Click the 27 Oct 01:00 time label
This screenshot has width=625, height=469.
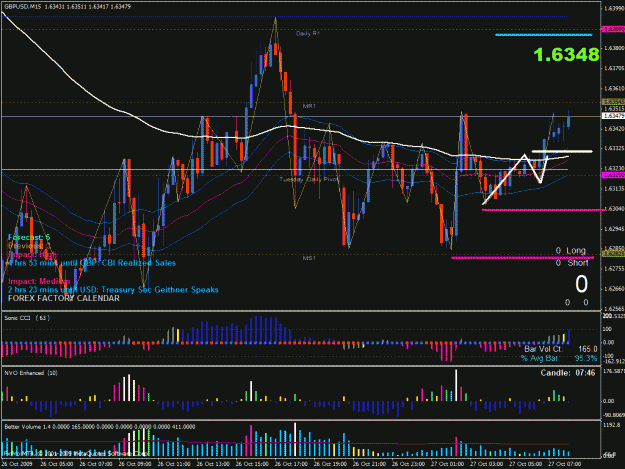[447, 464]
